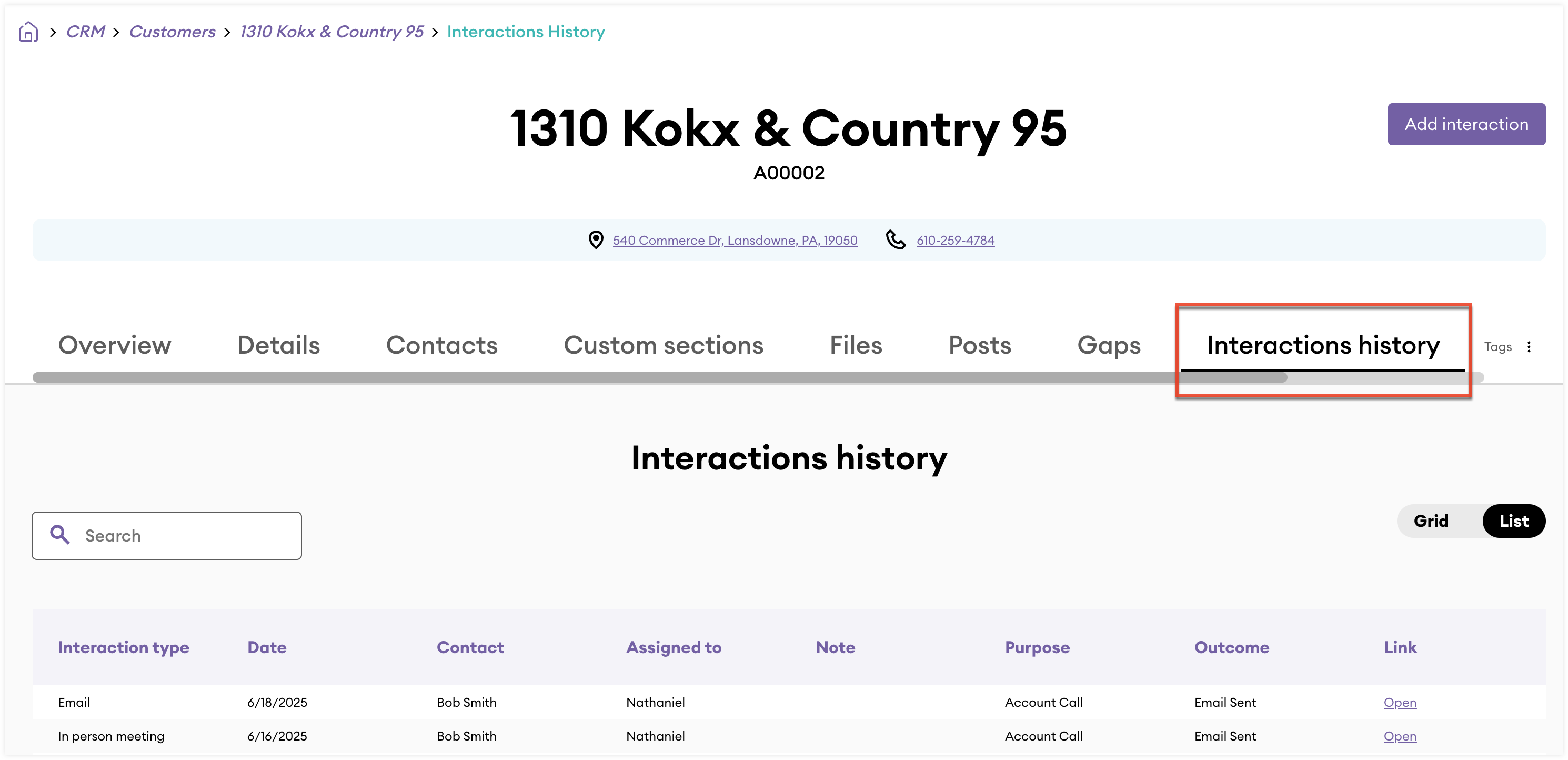The image size is (1568, 760).
Task: Switch to List view
Action: click(x=1513, y=521)
